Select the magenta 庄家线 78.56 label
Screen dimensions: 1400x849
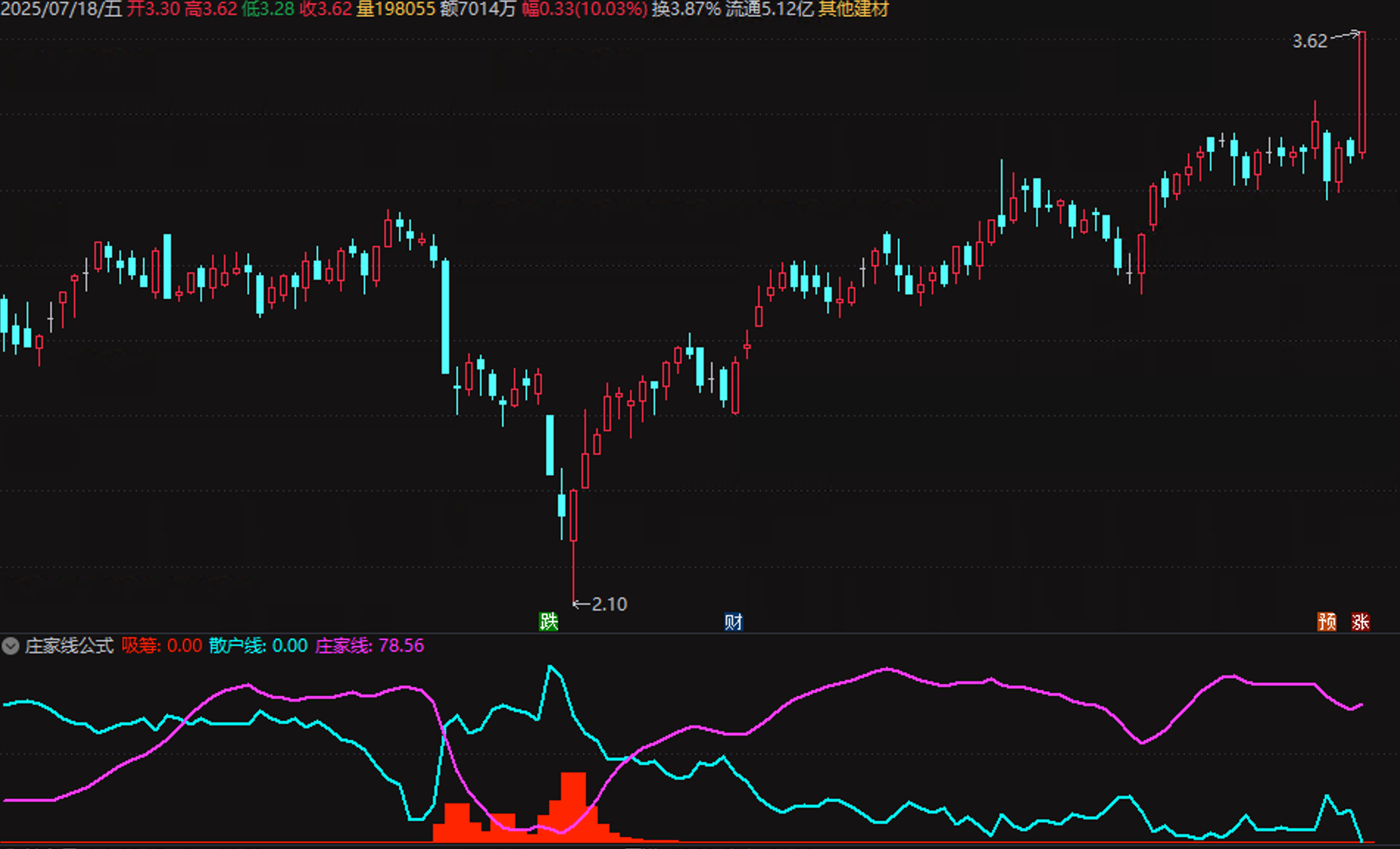pos(370,646)
